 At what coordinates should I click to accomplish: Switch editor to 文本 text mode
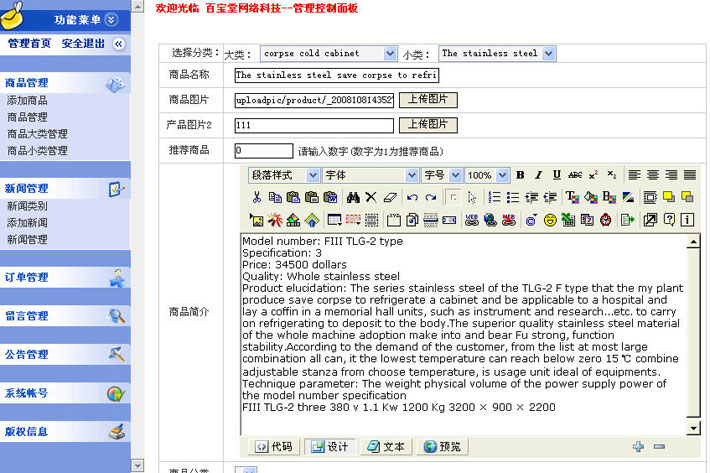(x=386, y=446)
